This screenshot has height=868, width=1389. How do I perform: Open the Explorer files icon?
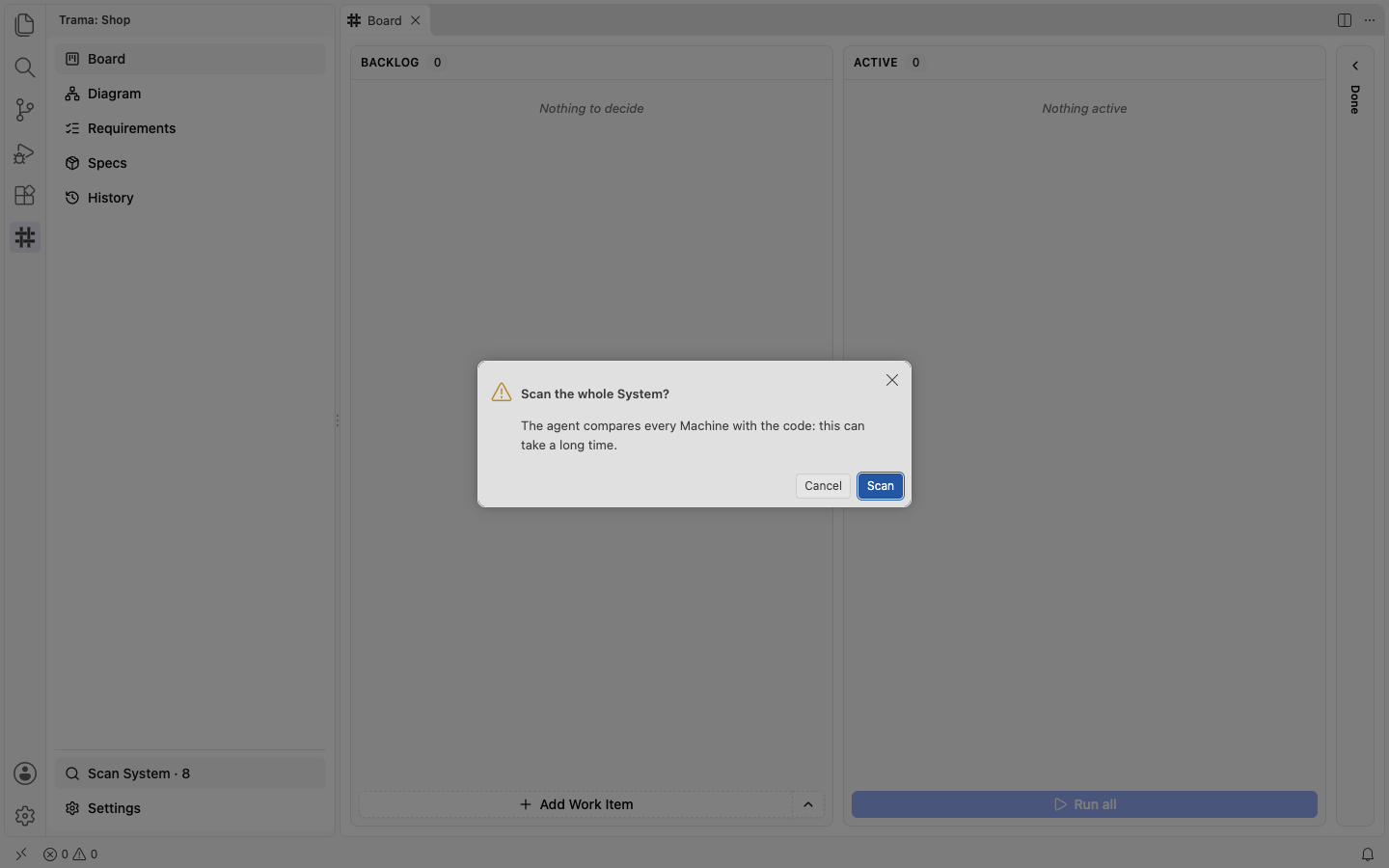click(25, 24)
